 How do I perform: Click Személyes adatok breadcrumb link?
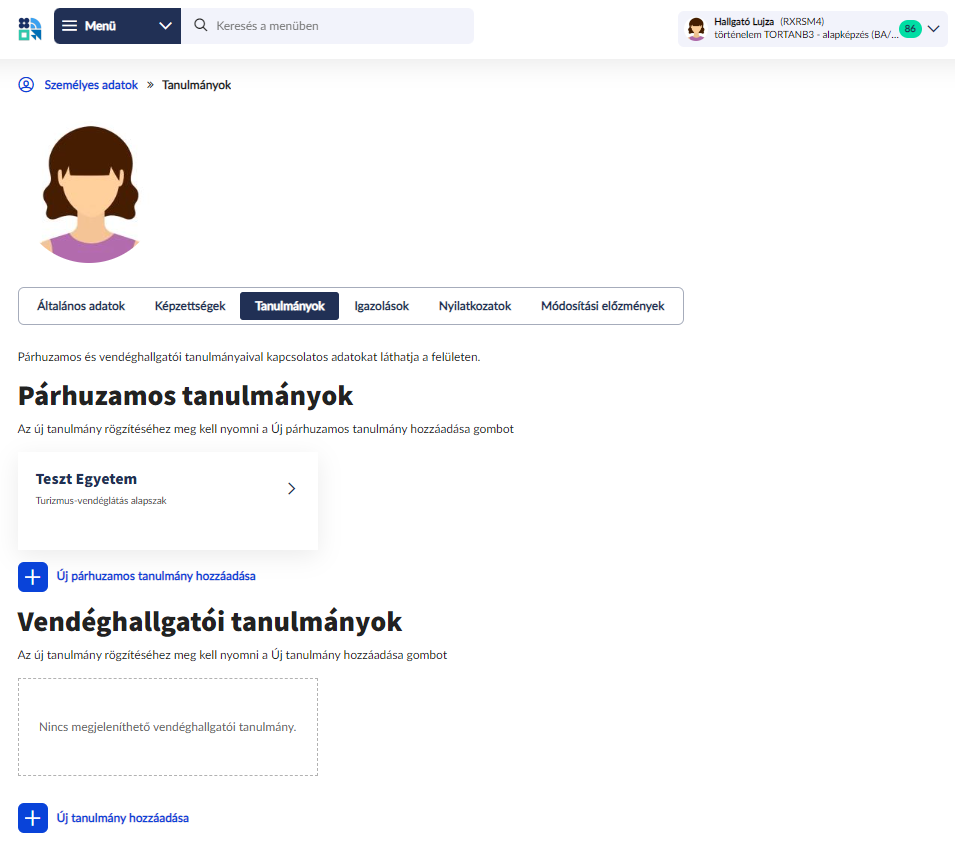(91, 85)
